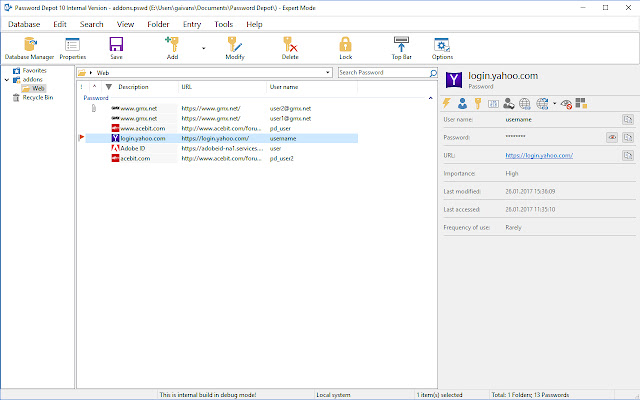
Task: Open the Recycle Bin in the tree
Action: 38,98
